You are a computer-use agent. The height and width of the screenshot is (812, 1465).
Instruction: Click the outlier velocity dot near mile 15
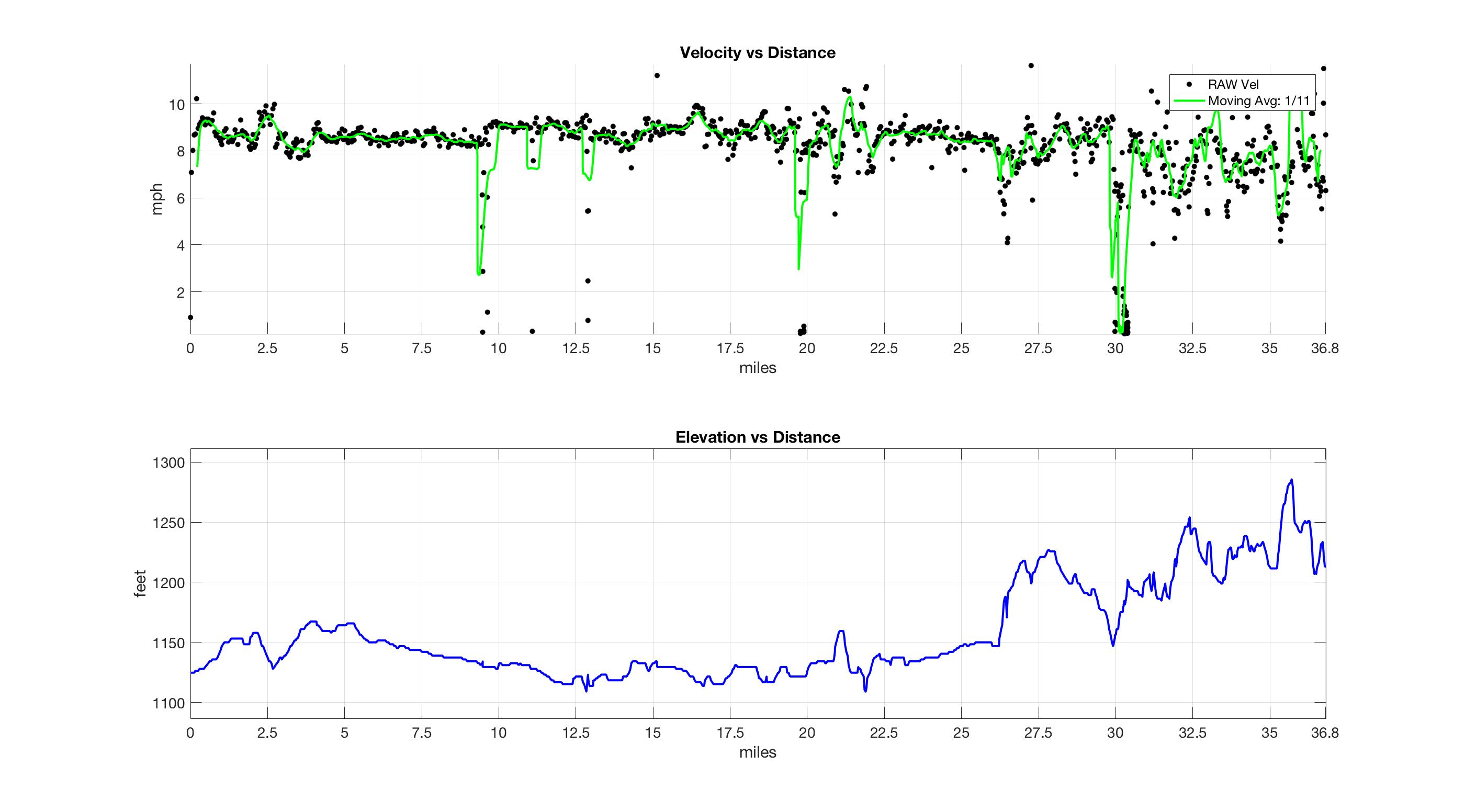(657, 76)
